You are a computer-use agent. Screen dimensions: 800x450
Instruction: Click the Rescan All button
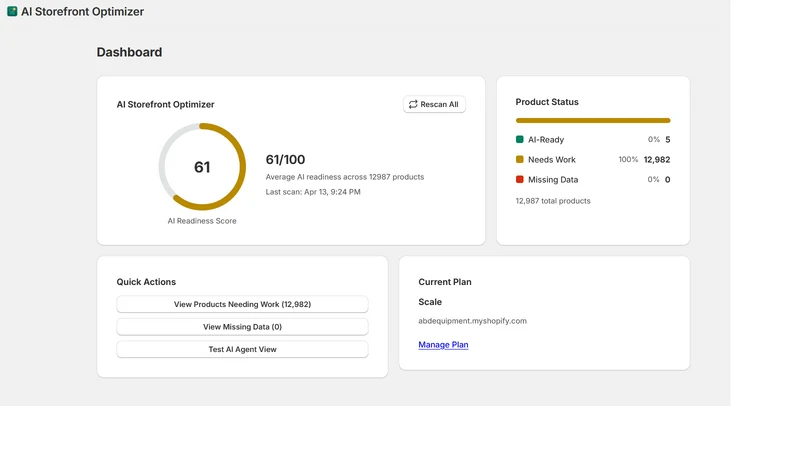pyautogui.click(x=434, y=104)
